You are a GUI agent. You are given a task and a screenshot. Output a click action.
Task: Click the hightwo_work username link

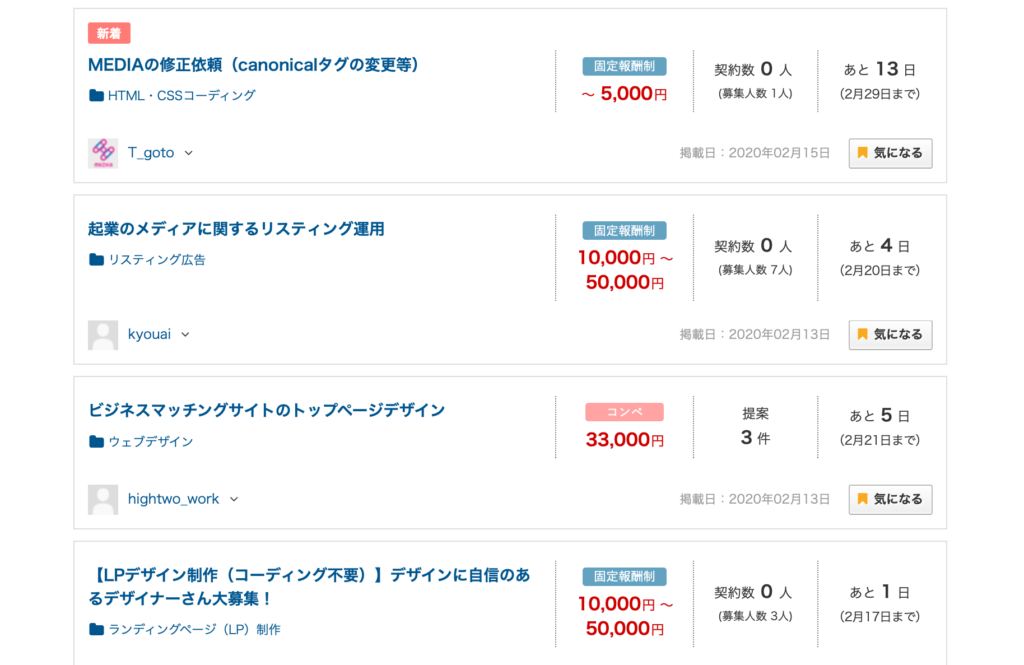173,499
